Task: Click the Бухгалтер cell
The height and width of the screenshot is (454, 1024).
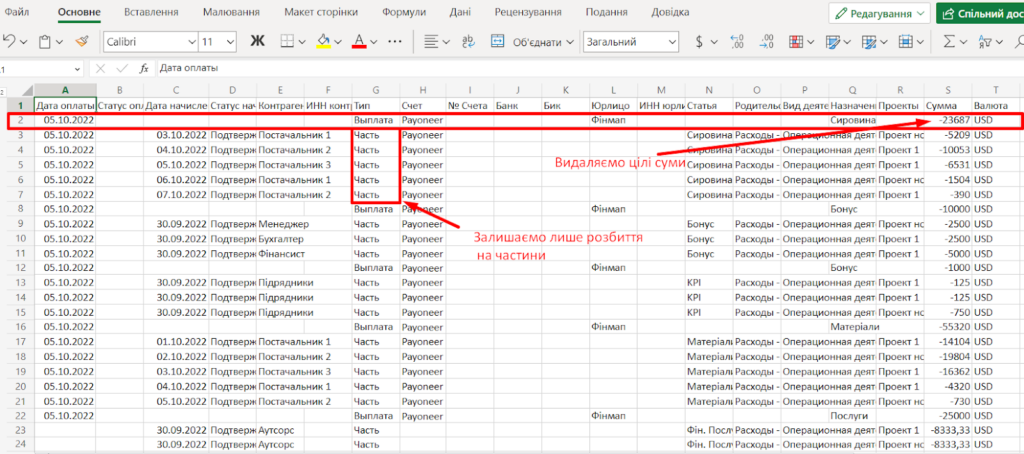Action: 280,238
